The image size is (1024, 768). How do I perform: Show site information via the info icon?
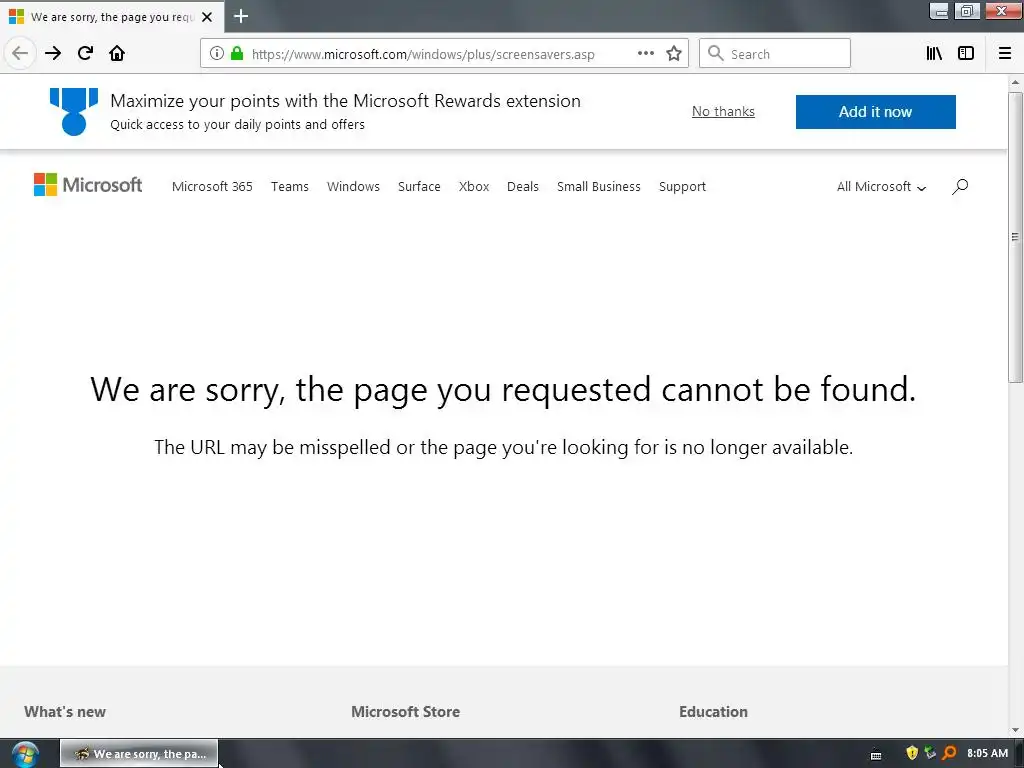[x=217, y=54]
